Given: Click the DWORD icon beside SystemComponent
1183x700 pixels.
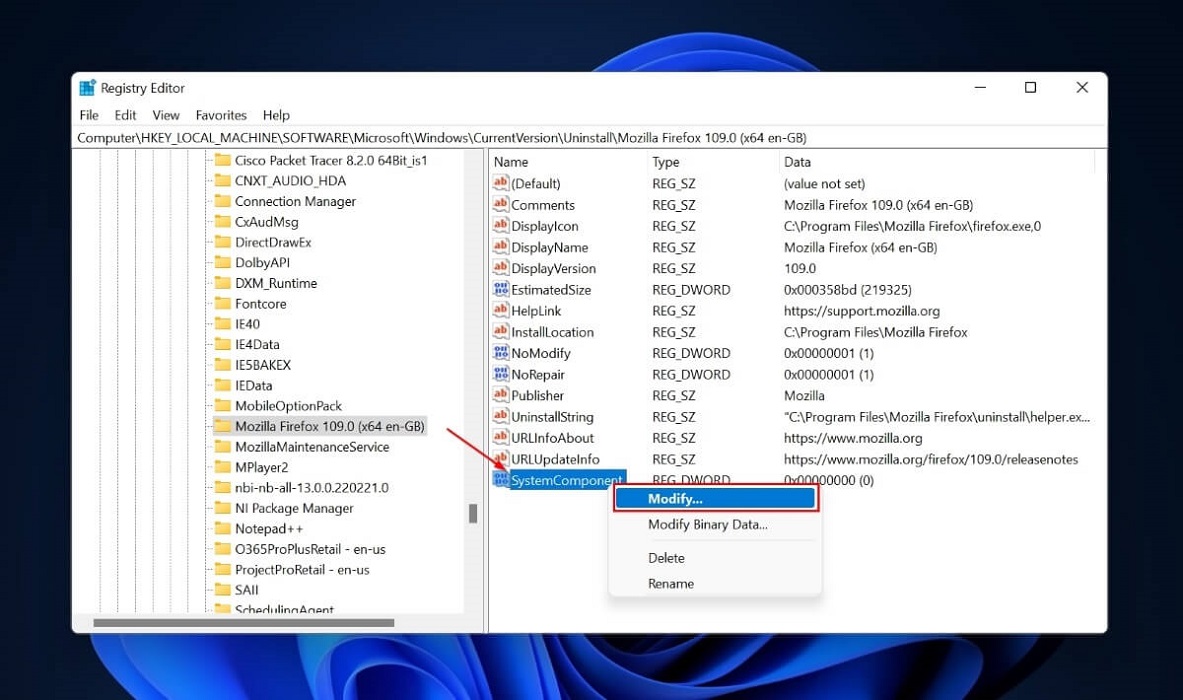Looking at the screenshot, I should [501, 479].
